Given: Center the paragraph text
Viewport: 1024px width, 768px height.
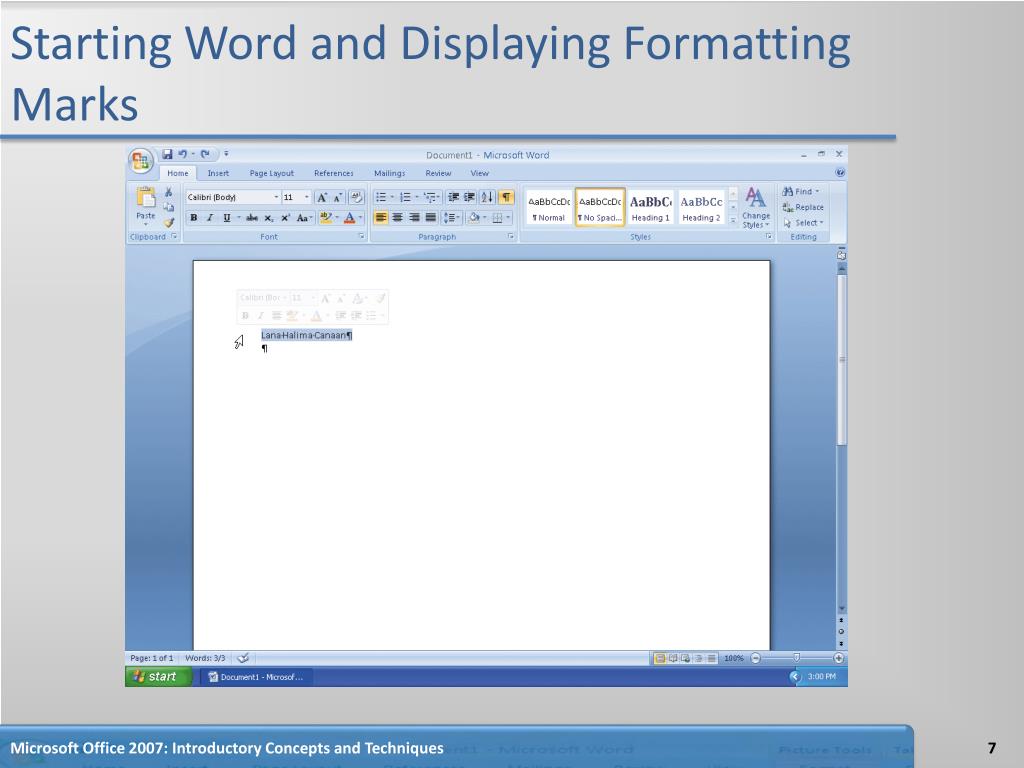Looking at the screenshot, I should 397,218.
